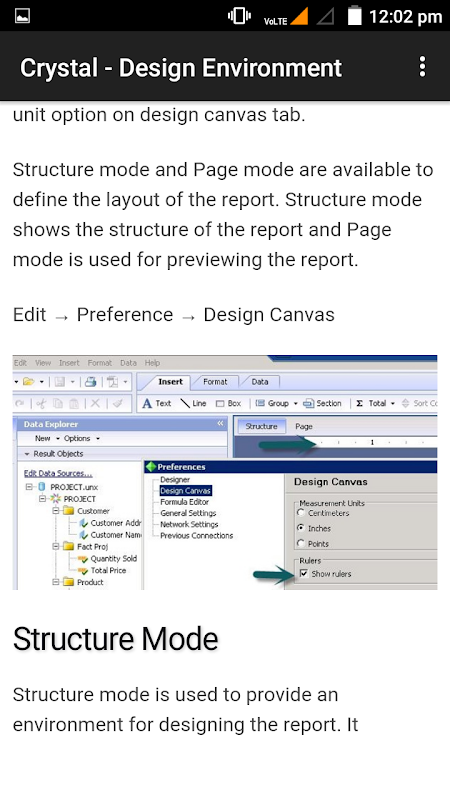
Task: Click the printer icon in the toolbar
Action: [91, 382]
